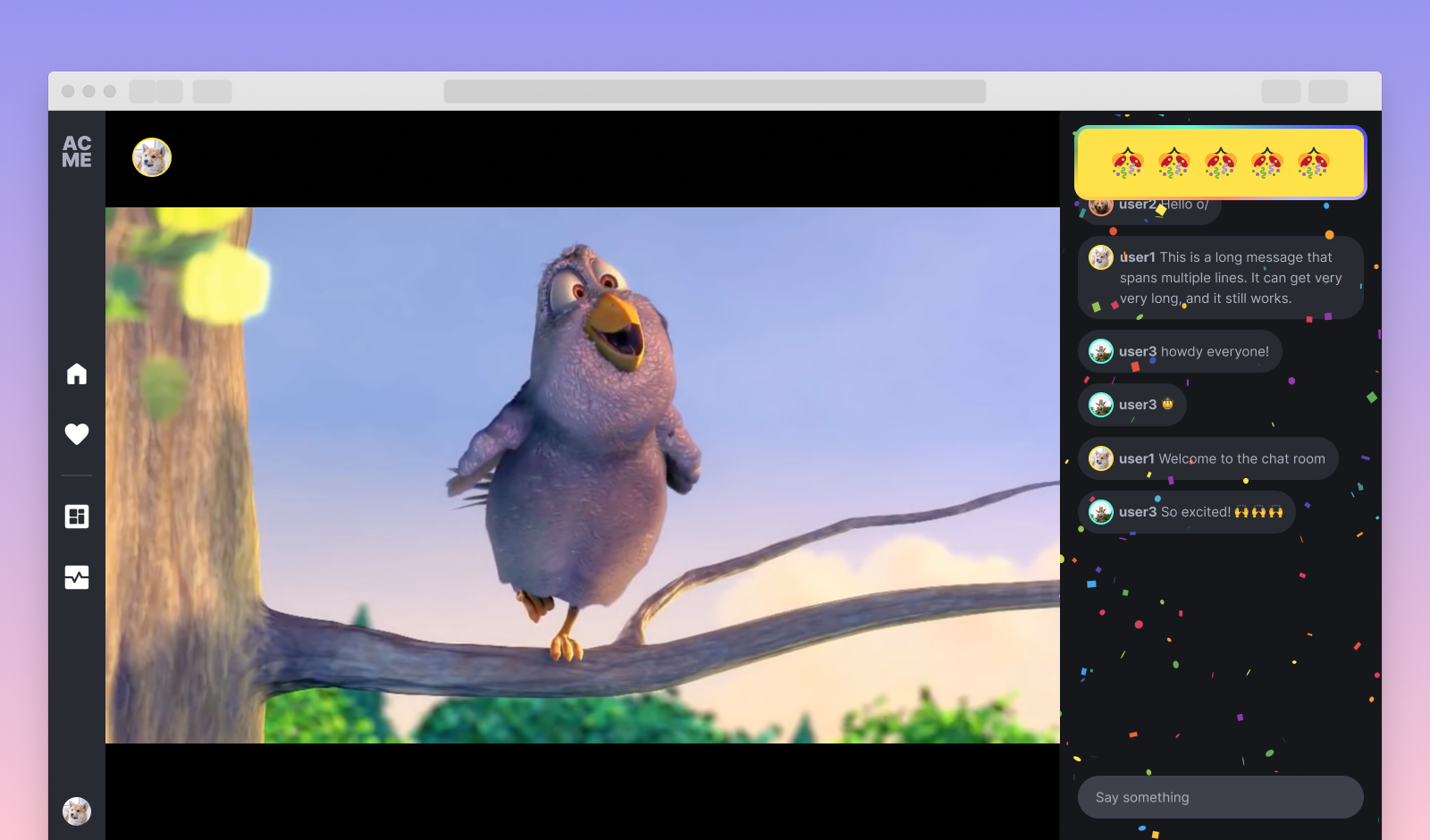Select the 'howdy everyone!' chat message

(1180, 351)
